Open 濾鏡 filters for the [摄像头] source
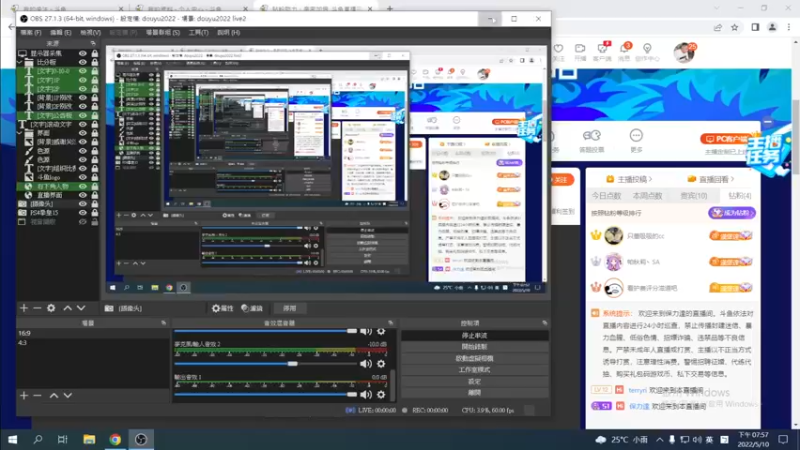 pyautogui.click(x=252, y=308)
